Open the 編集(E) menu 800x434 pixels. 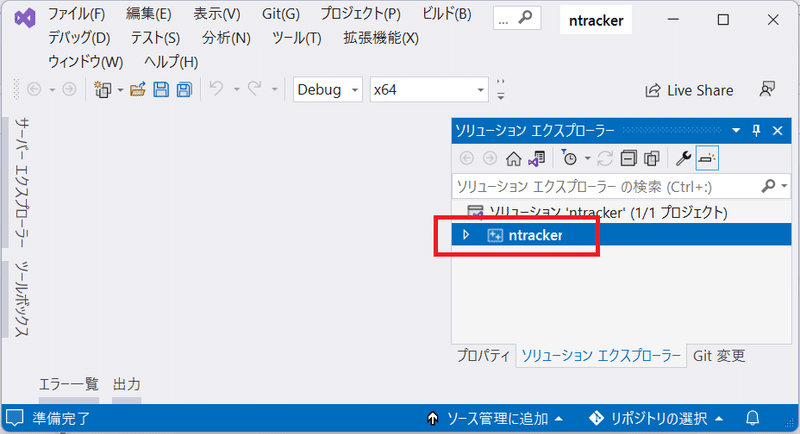148,14
